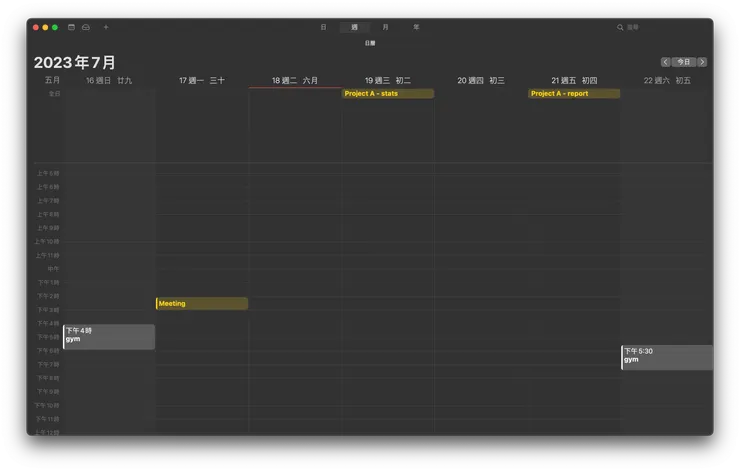This screenshot has width=740, height=471.
Task: Click the yellow minimize window button
Action: (45, 27)
